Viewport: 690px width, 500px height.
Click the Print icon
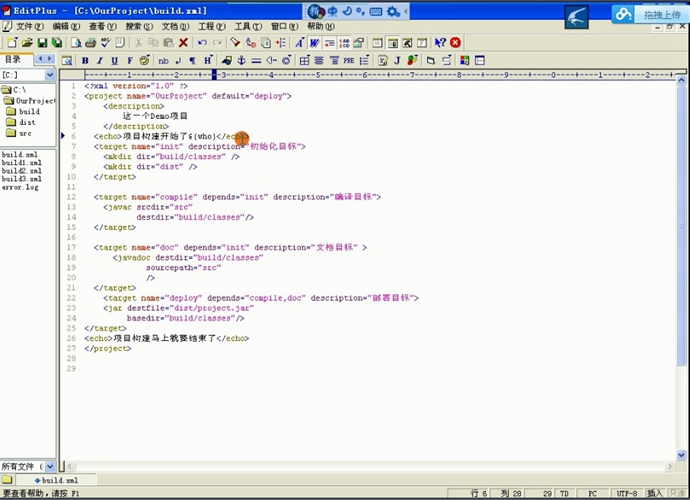coord(91,43)
